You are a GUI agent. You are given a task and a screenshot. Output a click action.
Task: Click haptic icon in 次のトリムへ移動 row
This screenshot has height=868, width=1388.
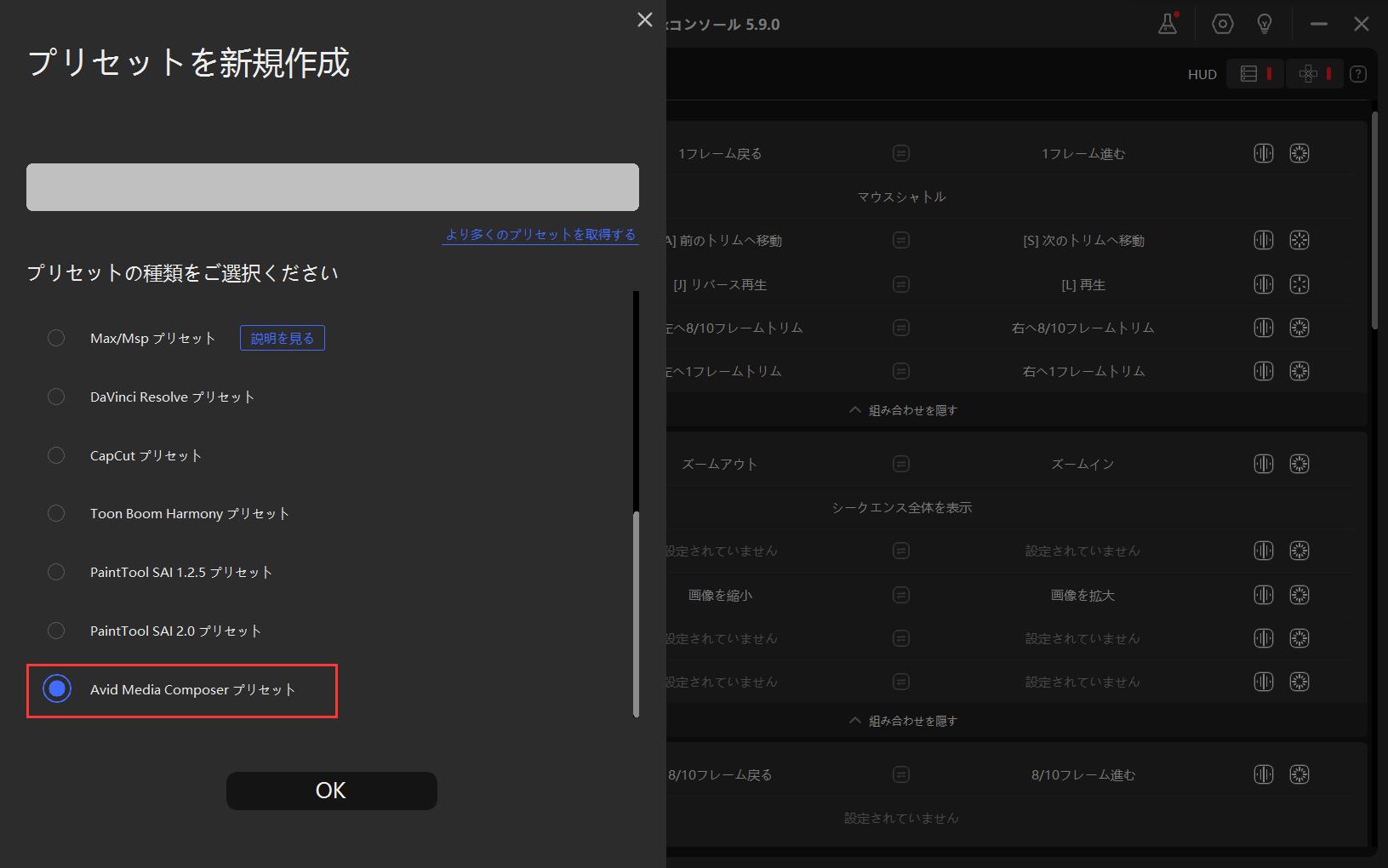point(1263,240)
